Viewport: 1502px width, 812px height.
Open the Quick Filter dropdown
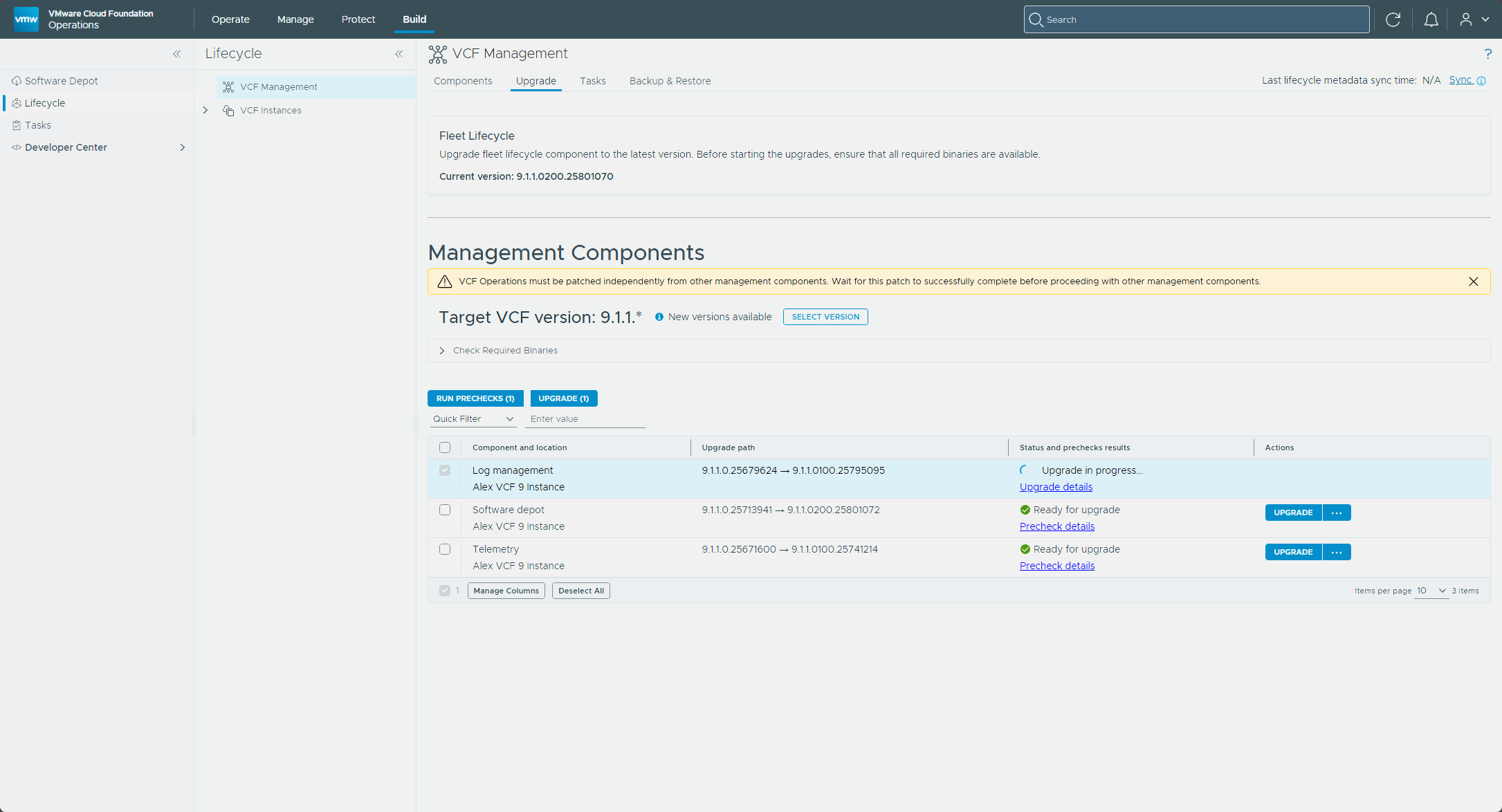473,419
